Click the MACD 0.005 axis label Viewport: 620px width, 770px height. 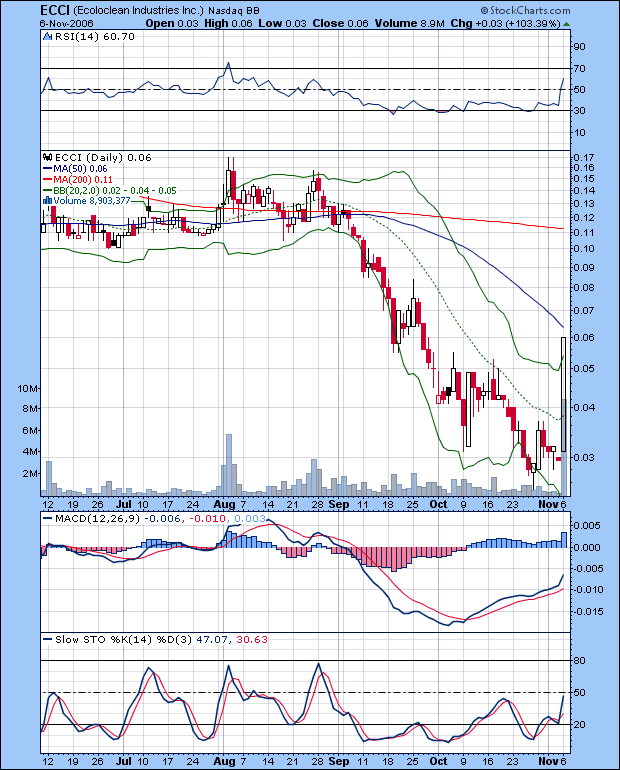[587, 525]
